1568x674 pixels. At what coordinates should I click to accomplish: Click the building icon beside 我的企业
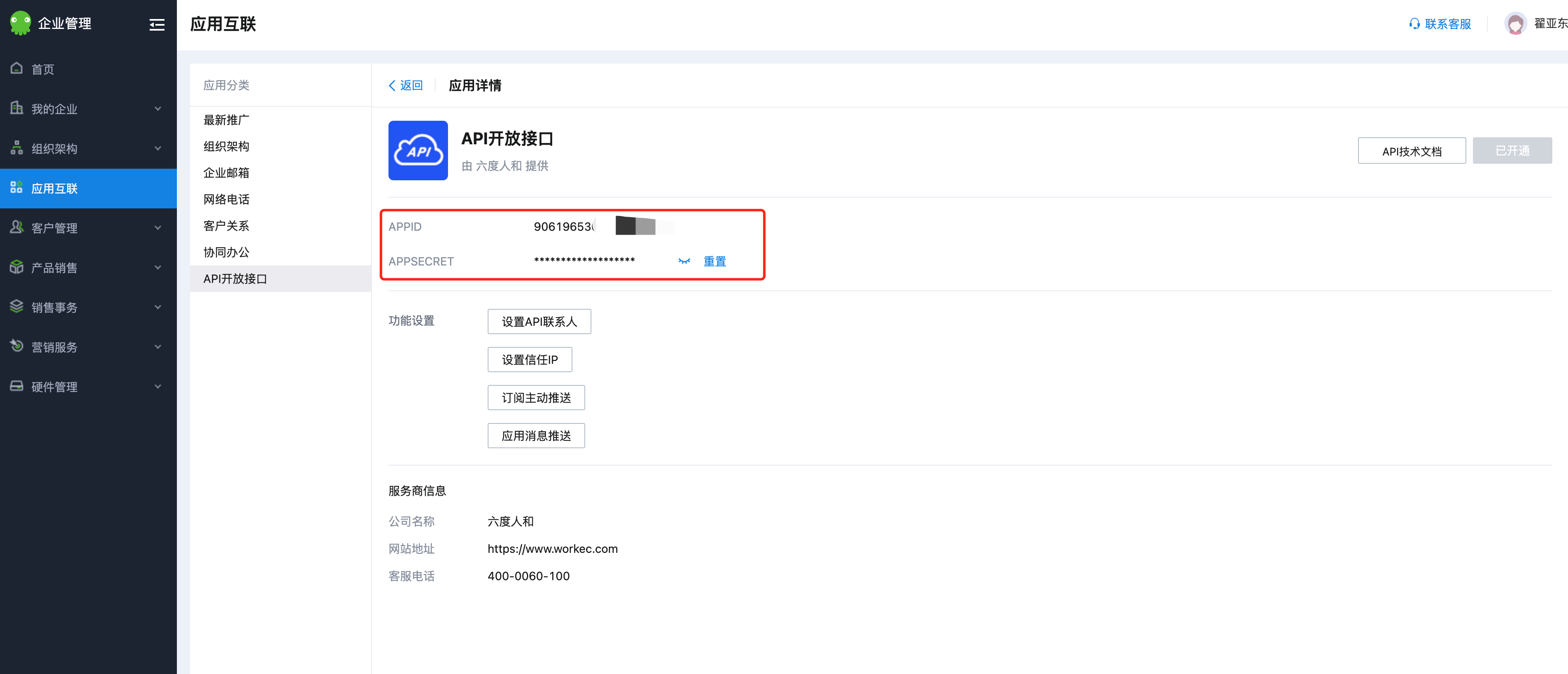coord(17,108)
